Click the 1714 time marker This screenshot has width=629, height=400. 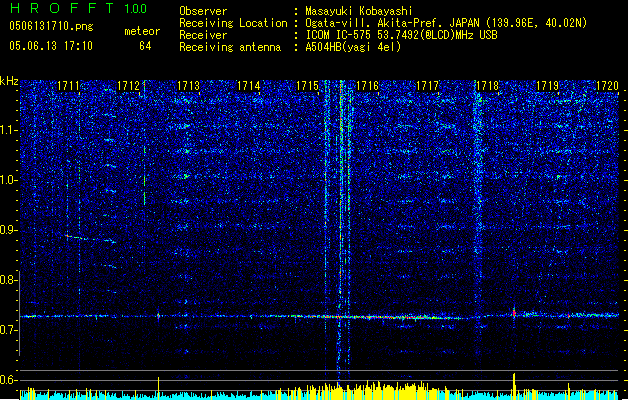pos(248,86)
